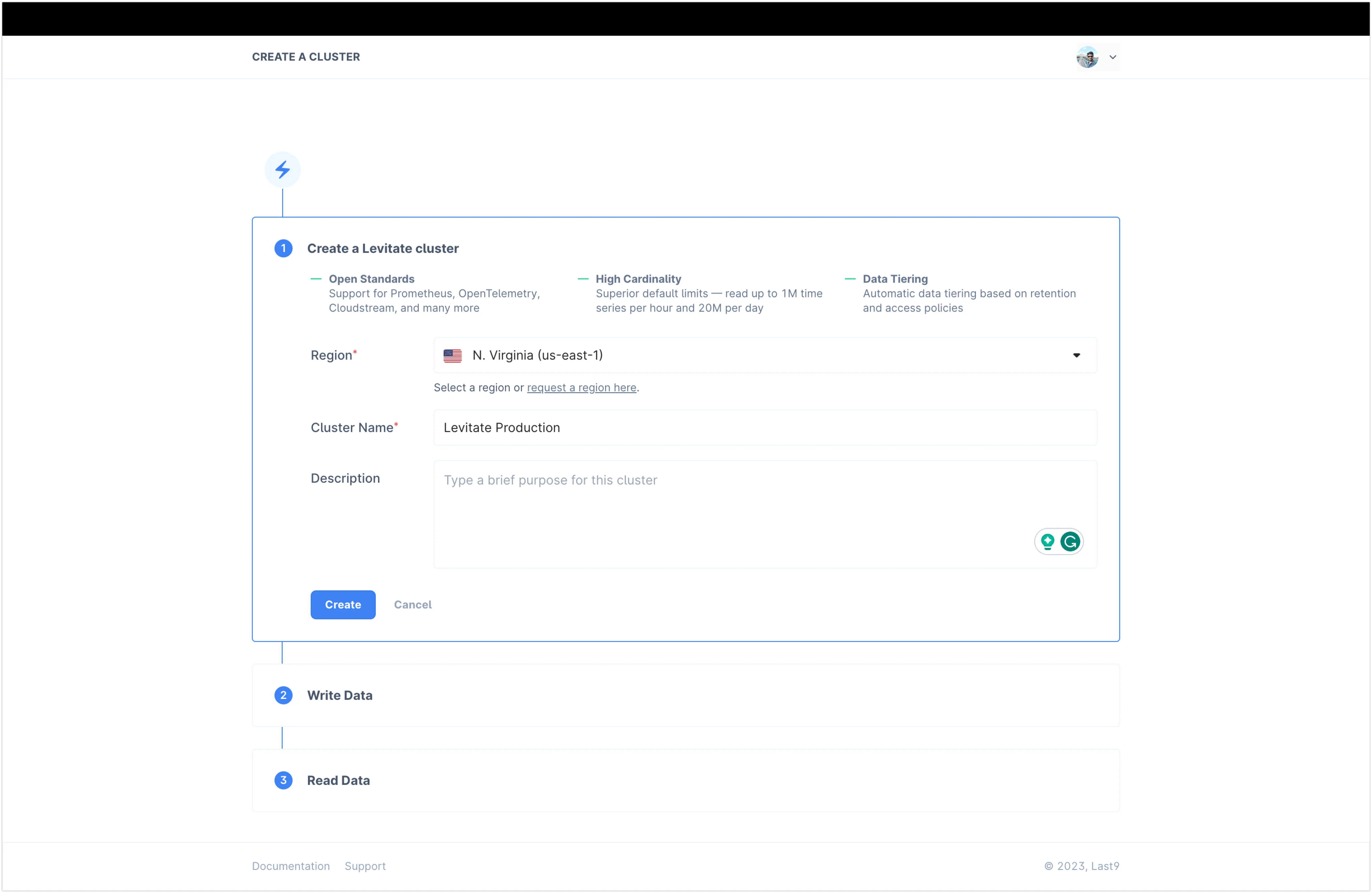The width and height of the screenshot is (1372, 893).
Task: Expand the account dropdown chevron
Action: coord(1113,57)
